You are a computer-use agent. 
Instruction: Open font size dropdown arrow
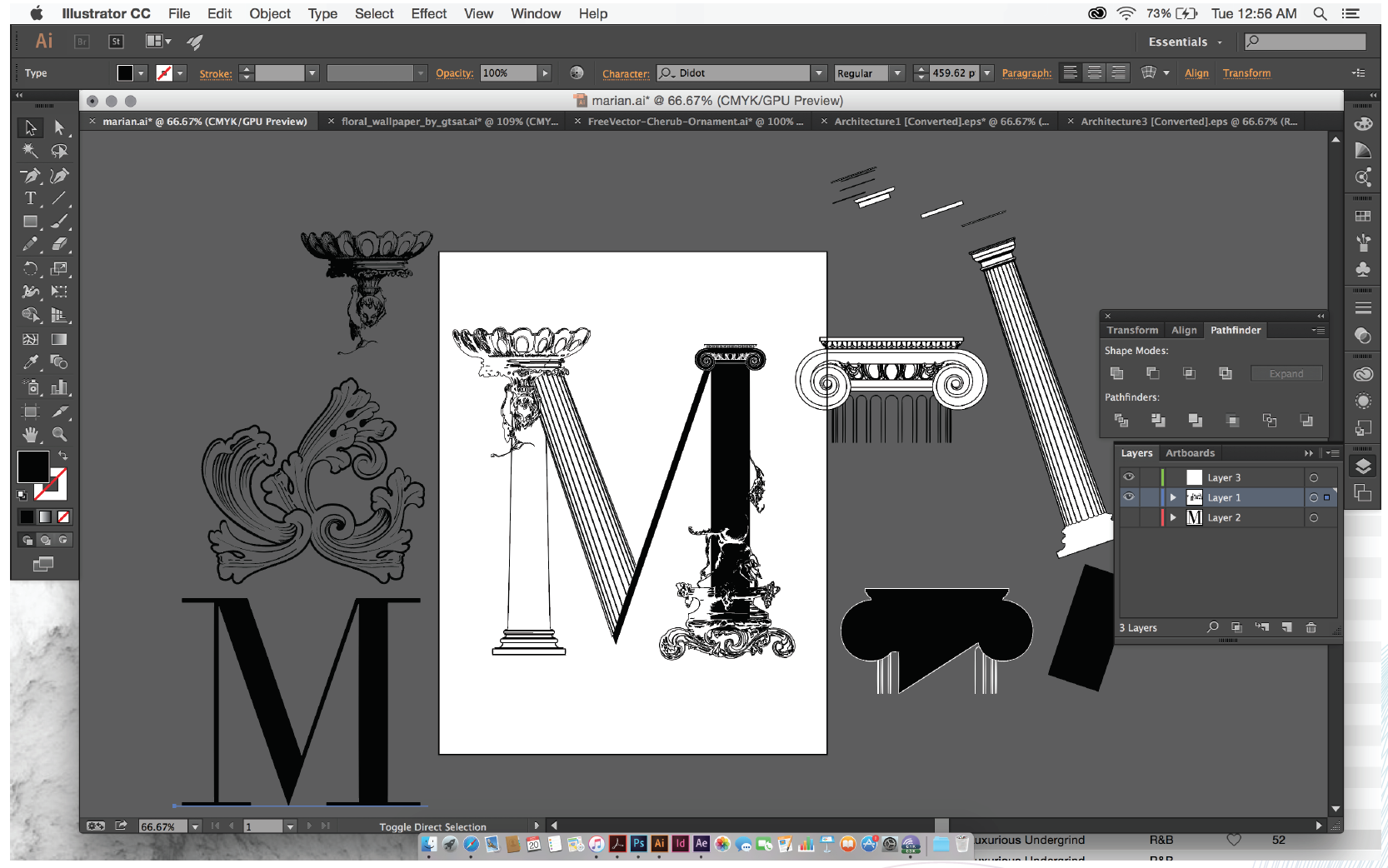pos(987,73)
